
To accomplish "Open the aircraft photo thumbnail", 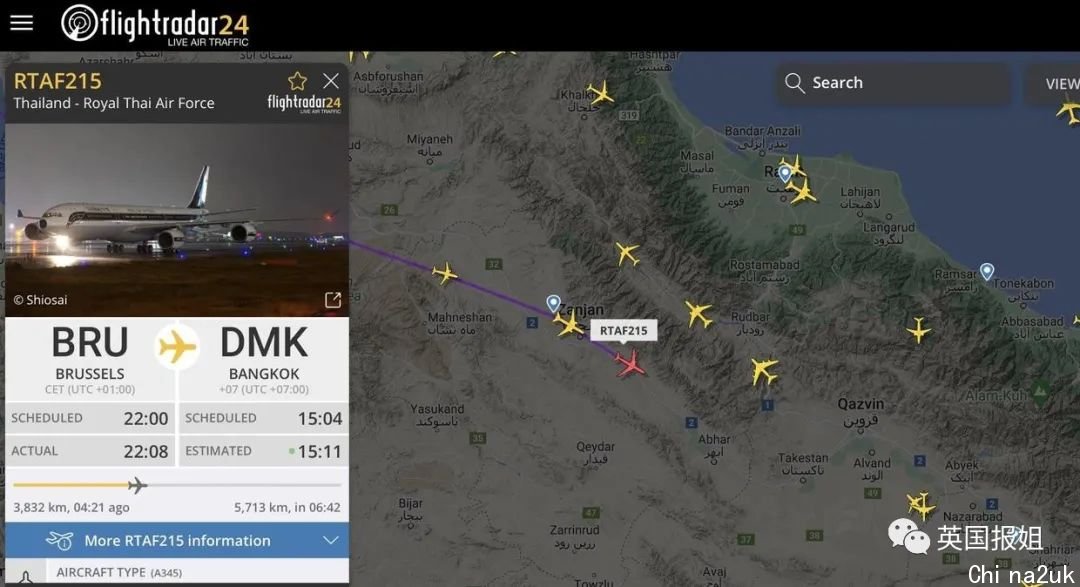I will 177,220.
